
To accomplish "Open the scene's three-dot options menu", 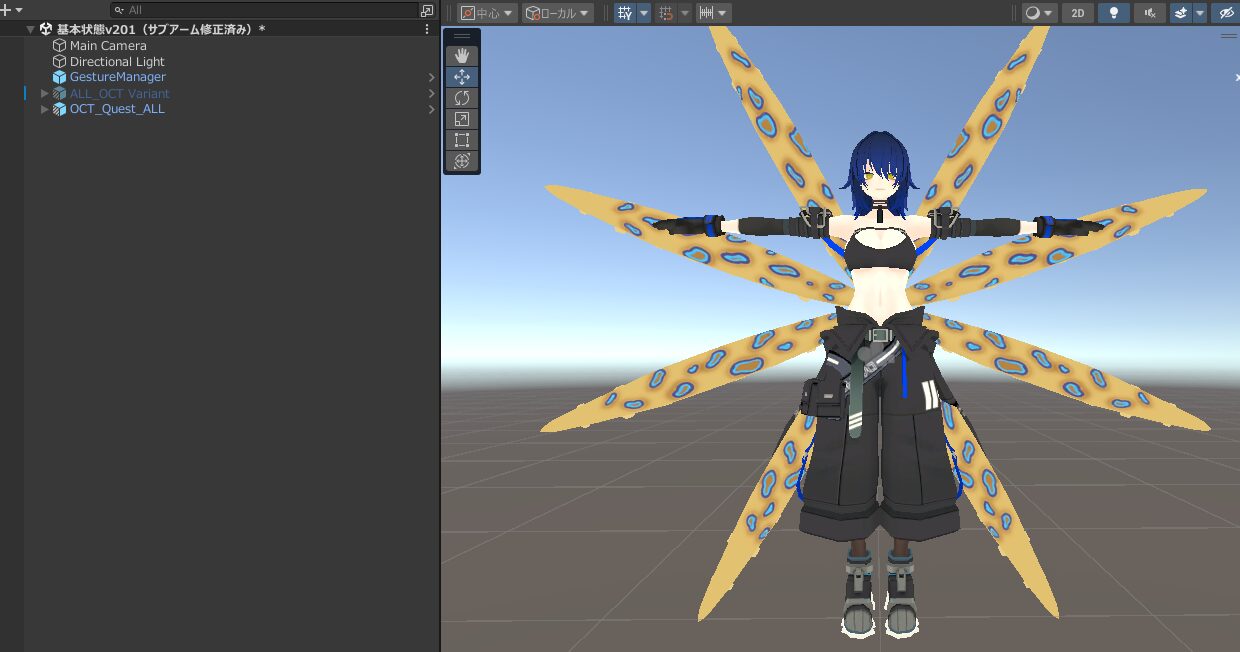I will 427,29.
